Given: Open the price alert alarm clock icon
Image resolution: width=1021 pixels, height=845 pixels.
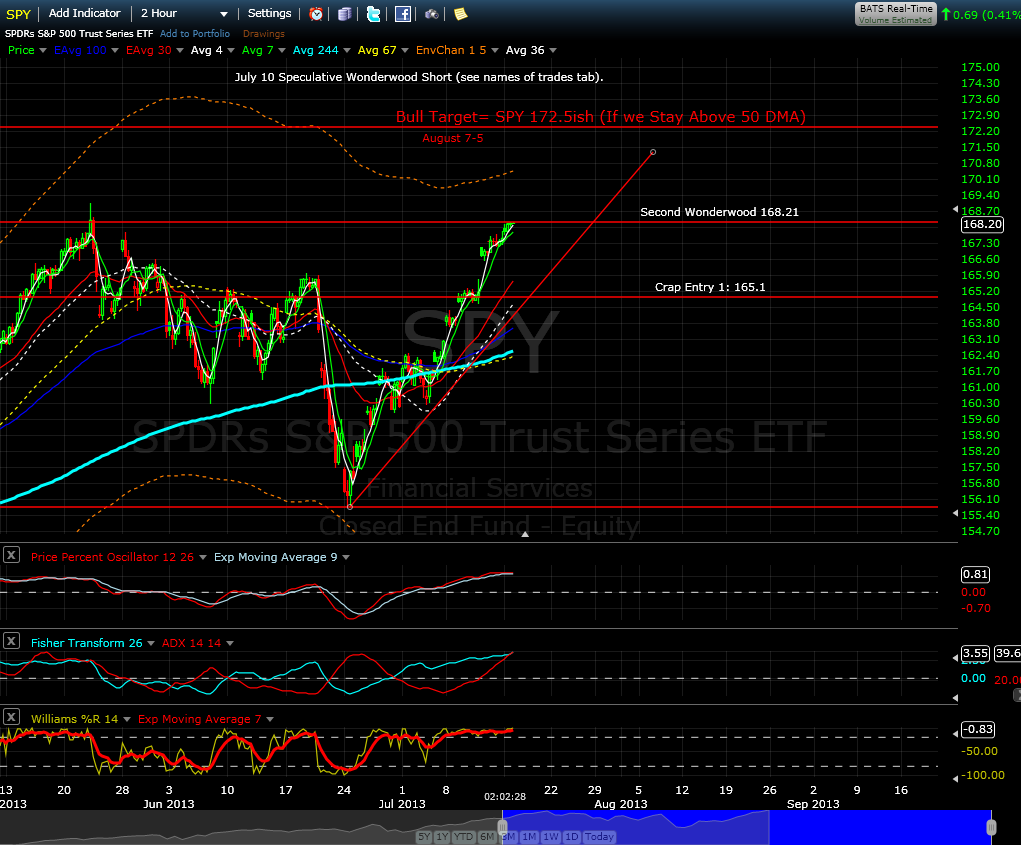Looking at the screenshot, I should click(x=316, y=14).
